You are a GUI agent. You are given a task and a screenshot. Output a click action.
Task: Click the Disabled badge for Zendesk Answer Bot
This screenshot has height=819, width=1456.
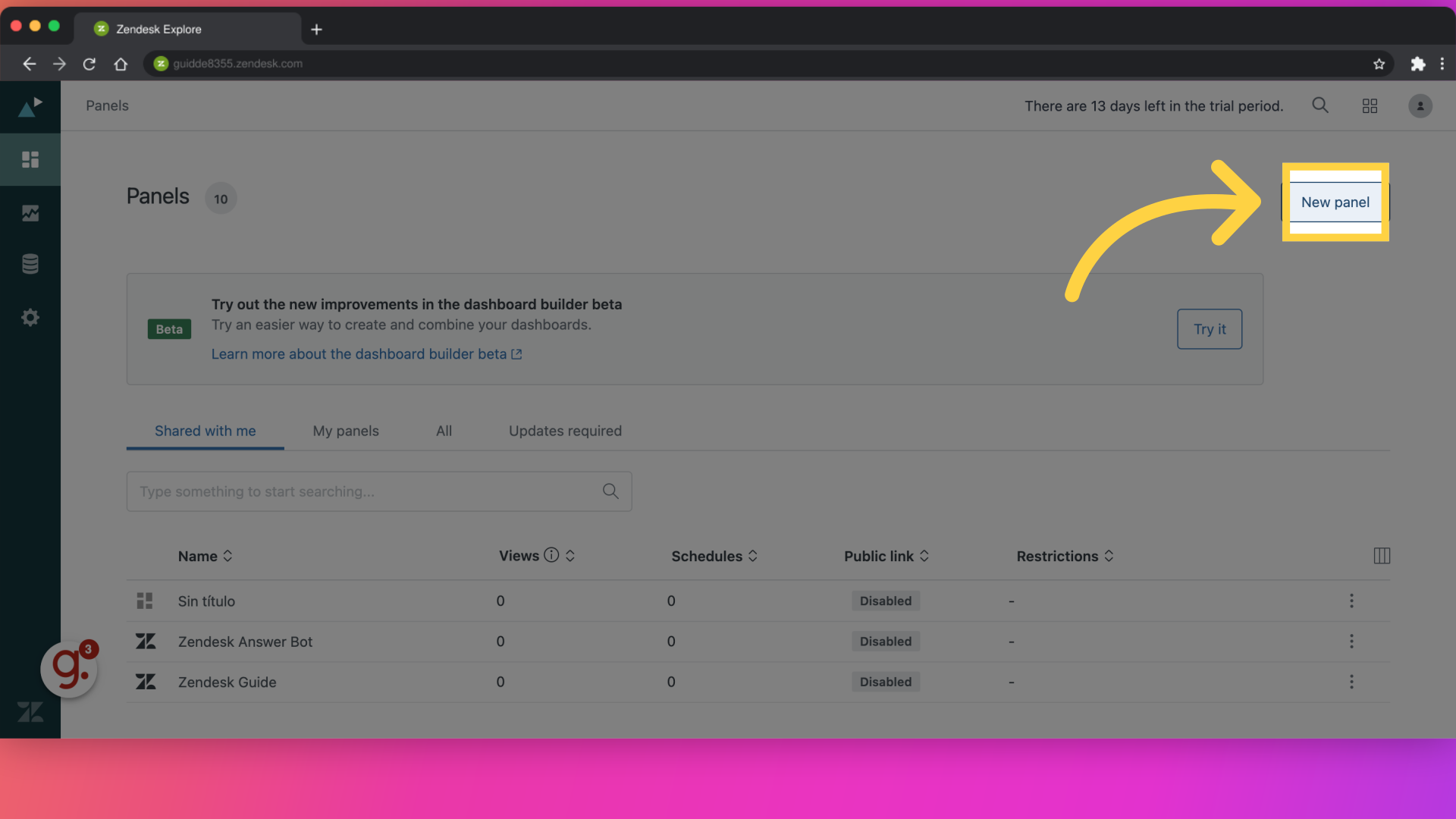(886, 642)
